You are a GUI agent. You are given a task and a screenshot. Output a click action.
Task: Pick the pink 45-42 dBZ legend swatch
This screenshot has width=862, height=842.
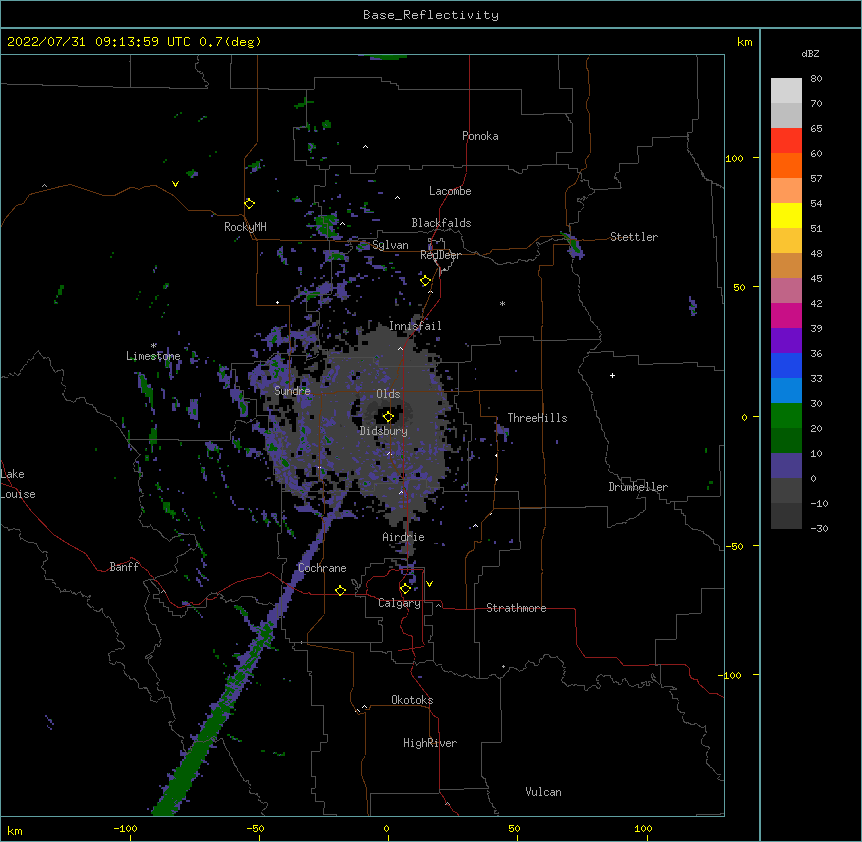[x=786, y=291]
